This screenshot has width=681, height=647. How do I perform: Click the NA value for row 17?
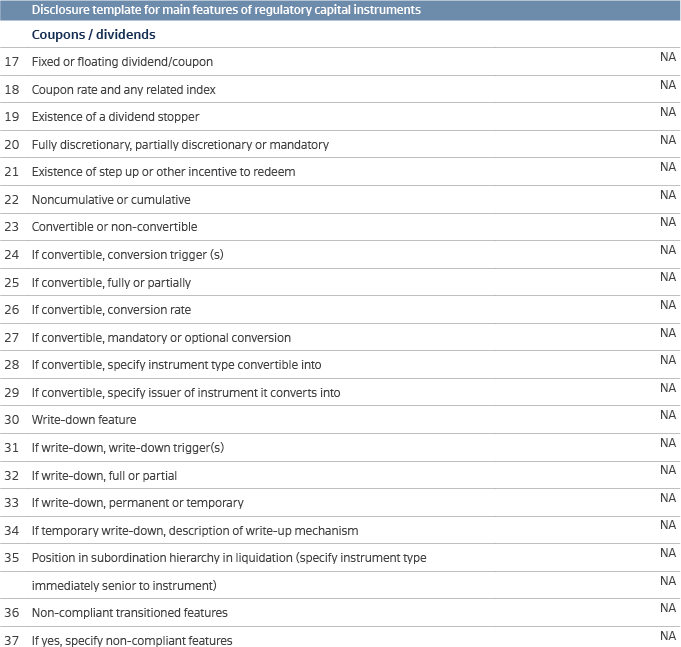coord(668,57)
